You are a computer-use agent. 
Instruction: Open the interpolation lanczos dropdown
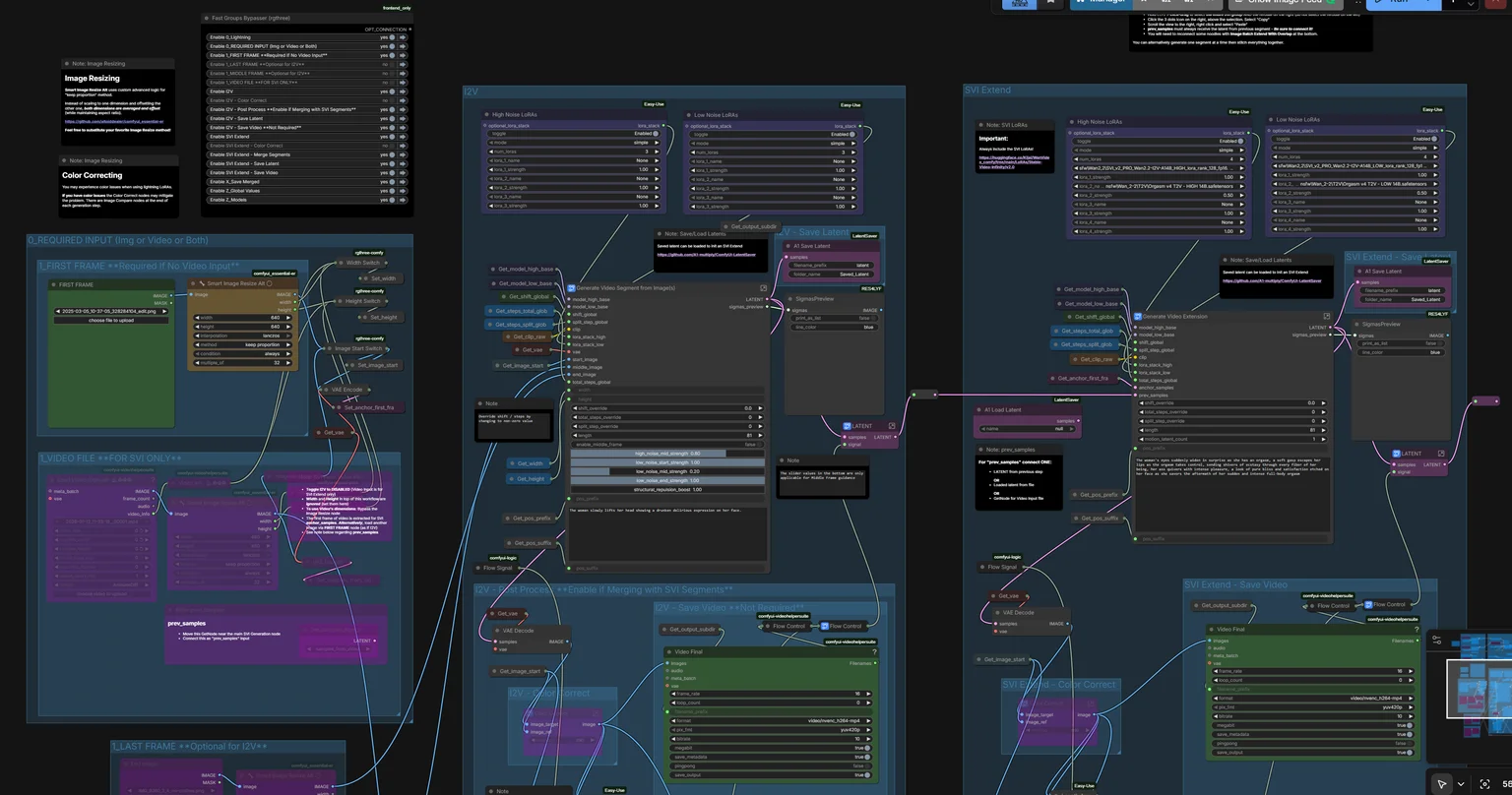[245, 336]
